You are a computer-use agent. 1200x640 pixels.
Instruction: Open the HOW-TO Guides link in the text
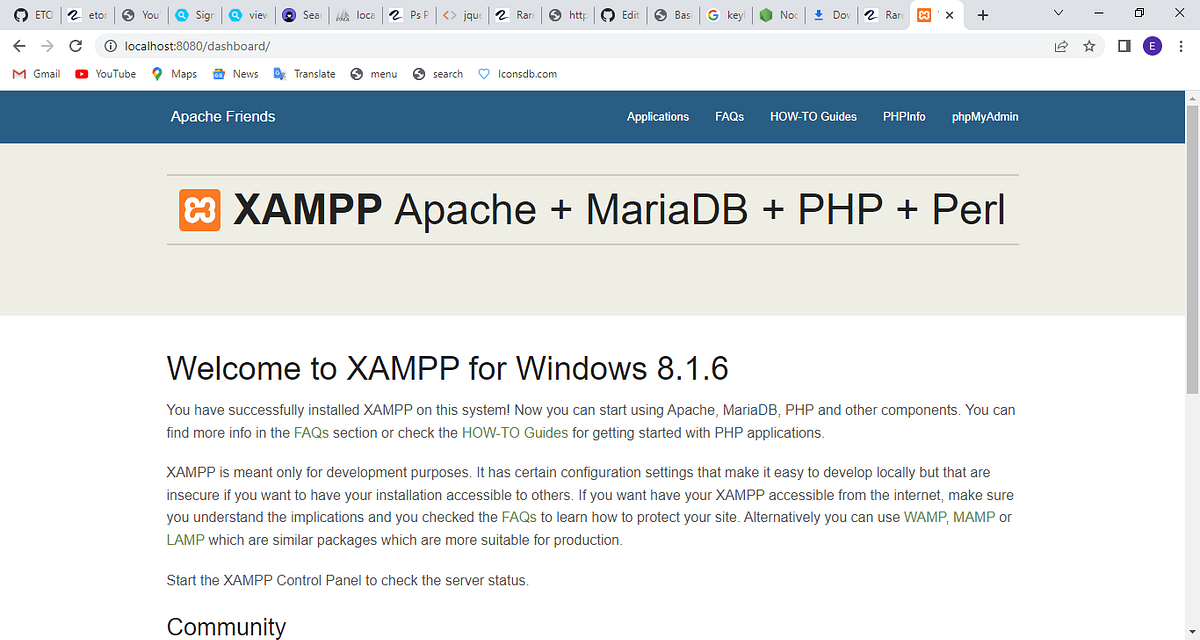pos(515,432)
